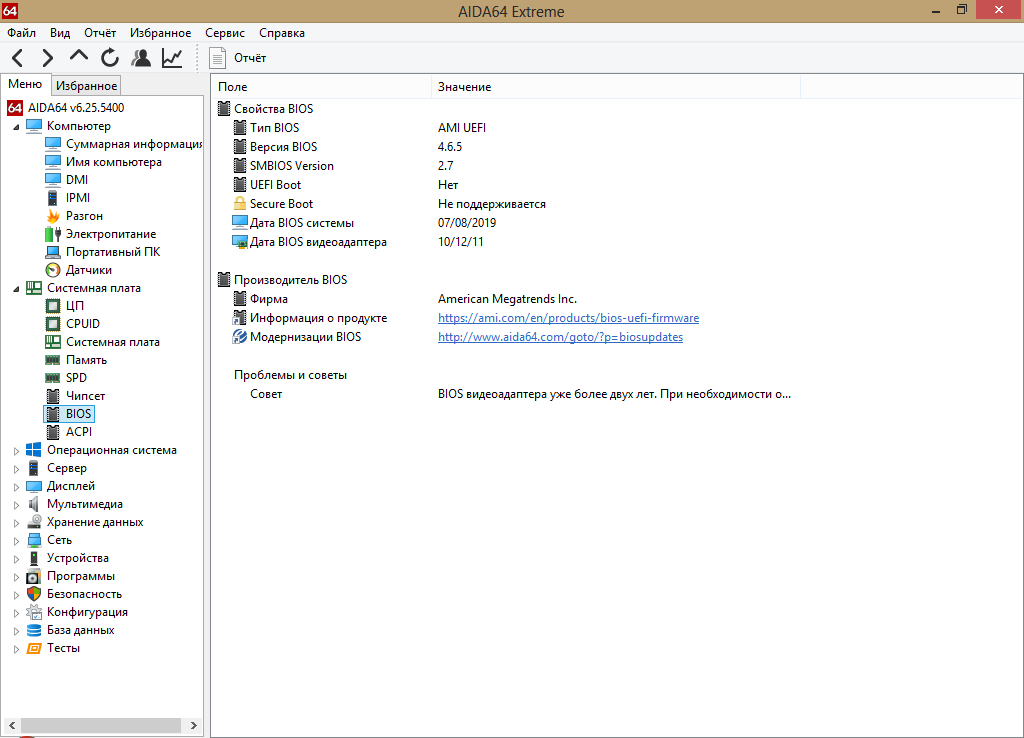Sort by the Значение column header
Image resolution: width=1024 pixels, height=738 pixels.
click(616, 87)
